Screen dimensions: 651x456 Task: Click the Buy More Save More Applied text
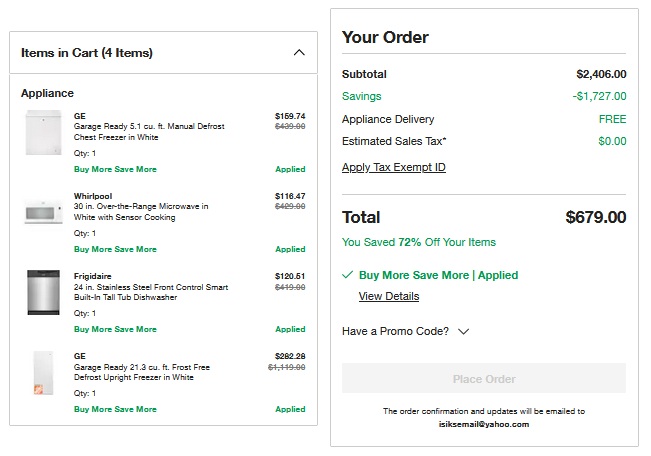[x=438, y=275]
